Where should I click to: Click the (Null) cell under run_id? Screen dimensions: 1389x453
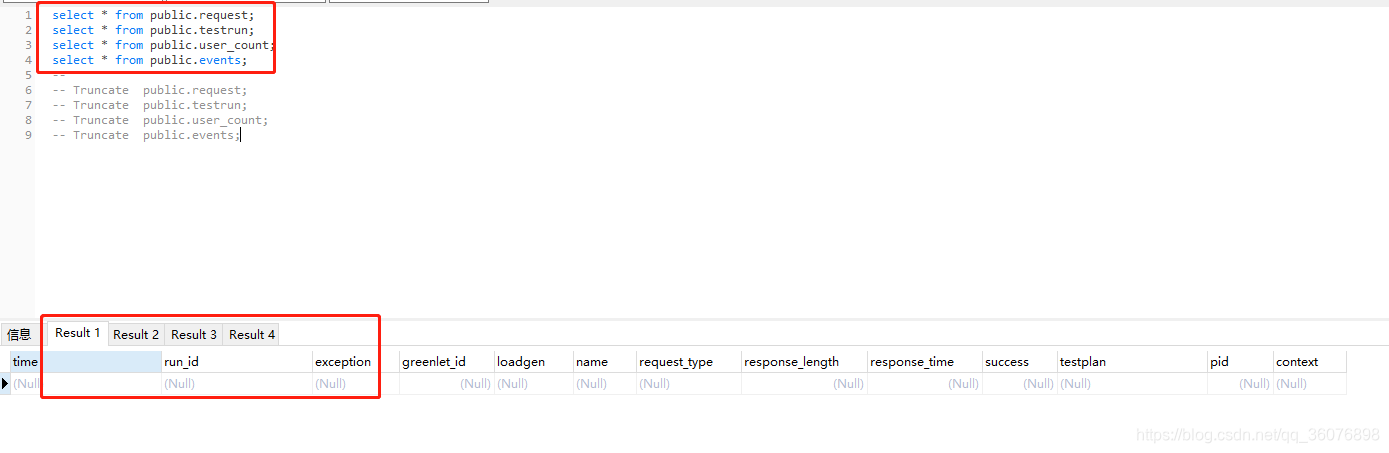[x=237, y=384]
